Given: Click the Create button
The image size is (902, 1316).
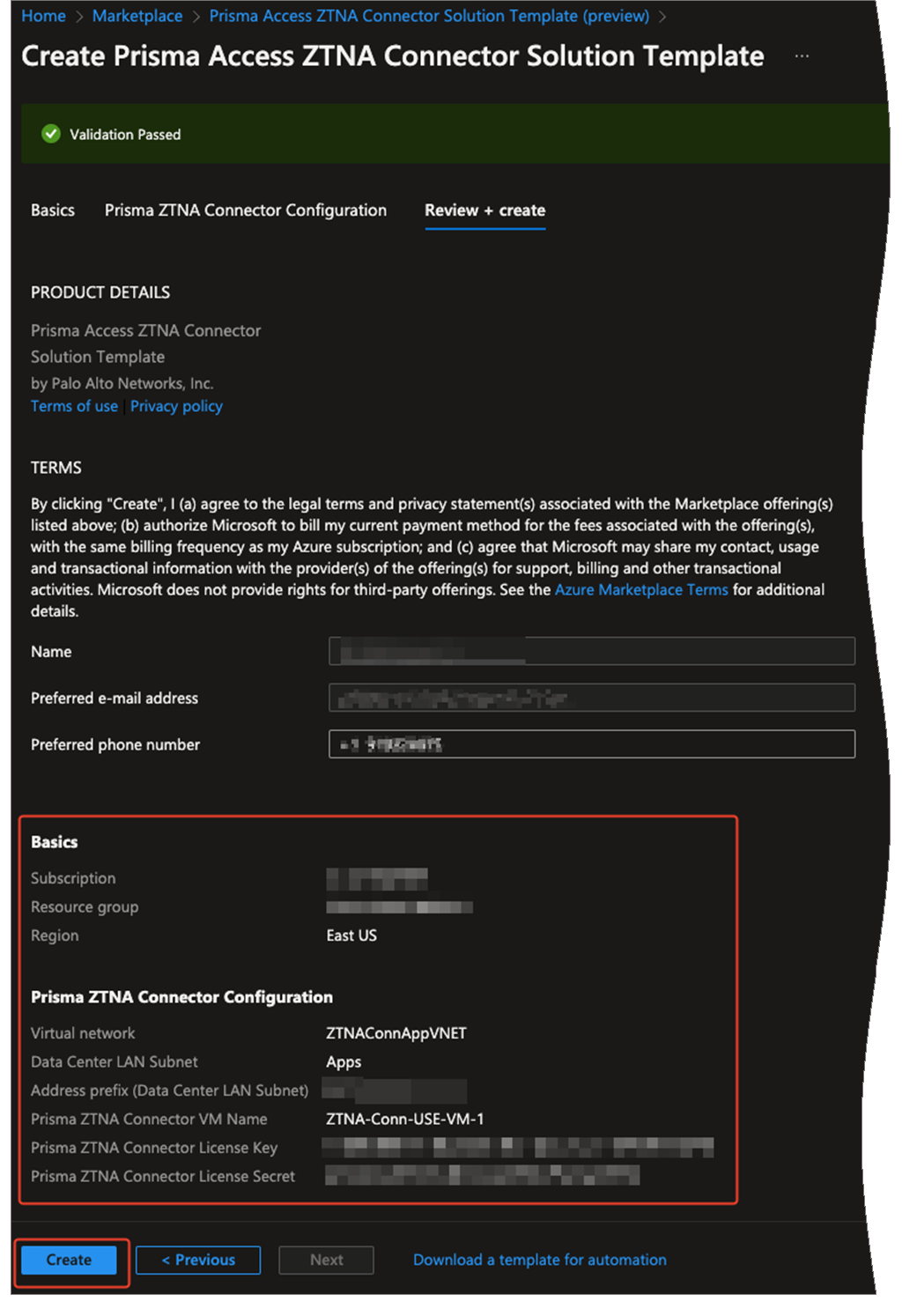Looking at the screenshot, I should point(69,1260).
